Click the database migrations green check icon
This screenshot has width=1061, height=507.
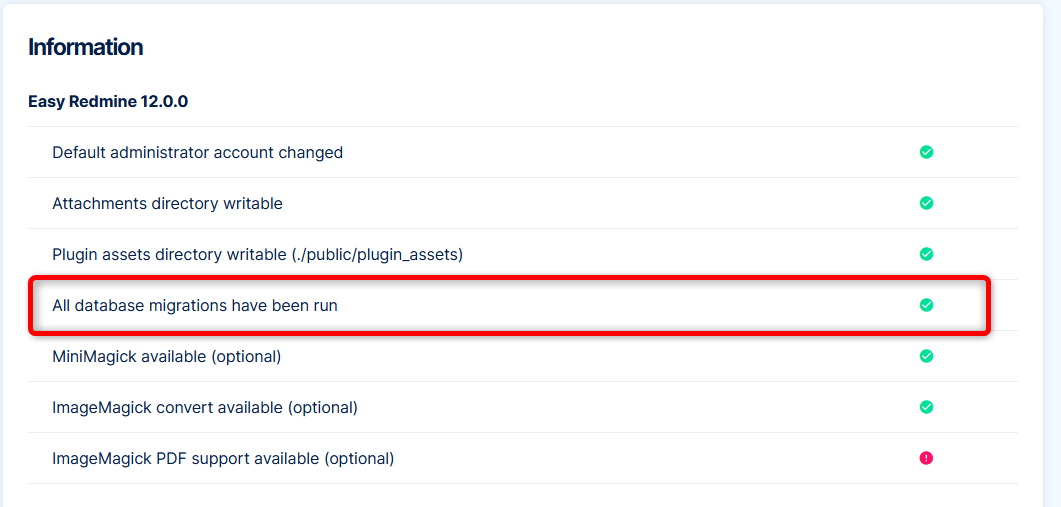pos(926,305)
